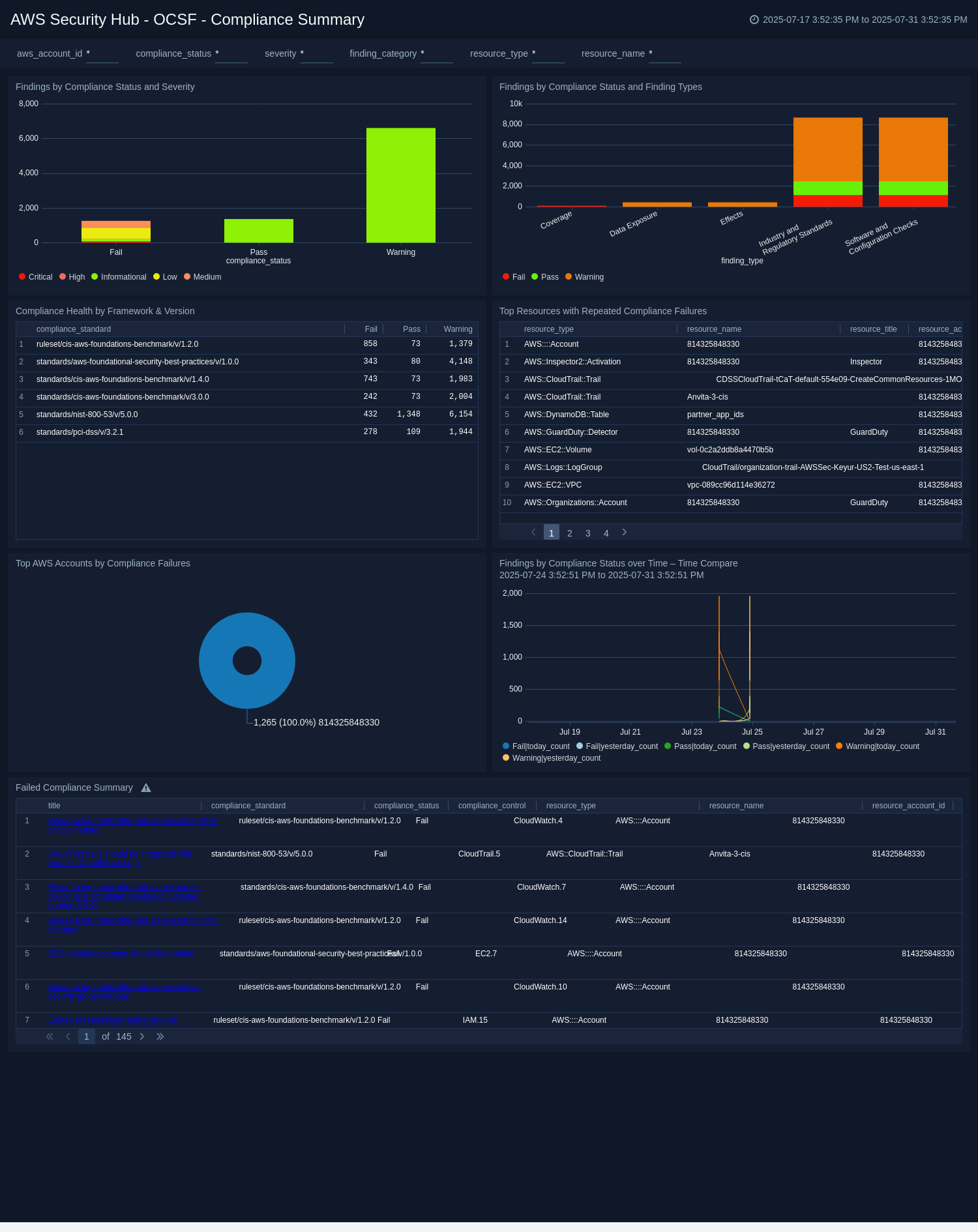The width and height of the screenshot is (978, 1232).
Task: Select page 4 in Top Resources pagination
Action: pyautogui.click(x=606, y=533)
